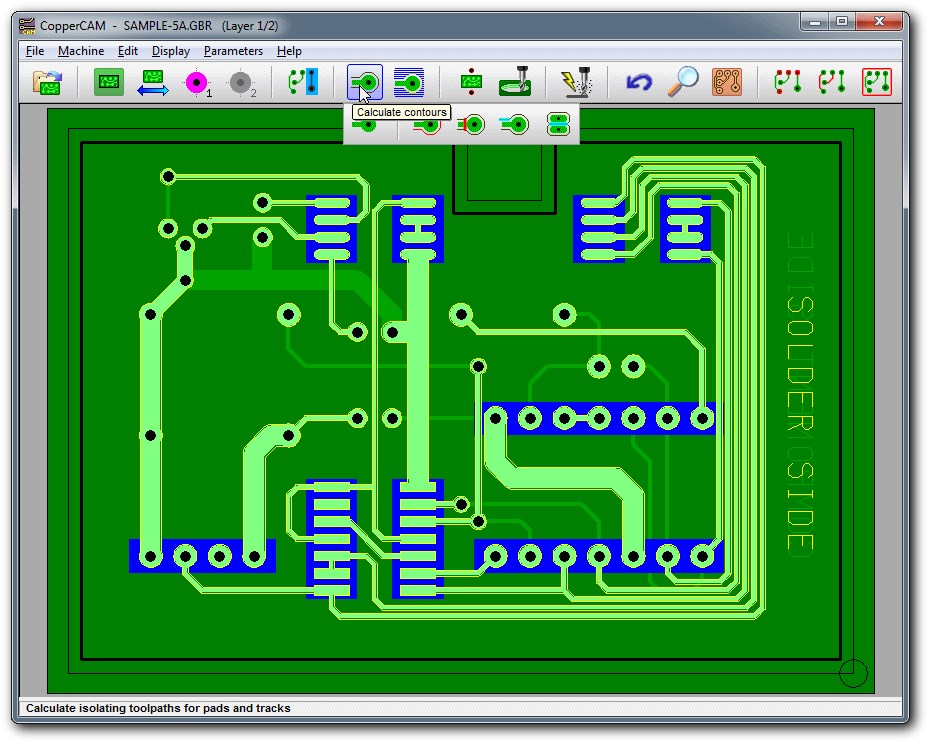Click the board dimensions icon
The width and height of the screenshot is (929, 743).
click(x=109, y=82)
